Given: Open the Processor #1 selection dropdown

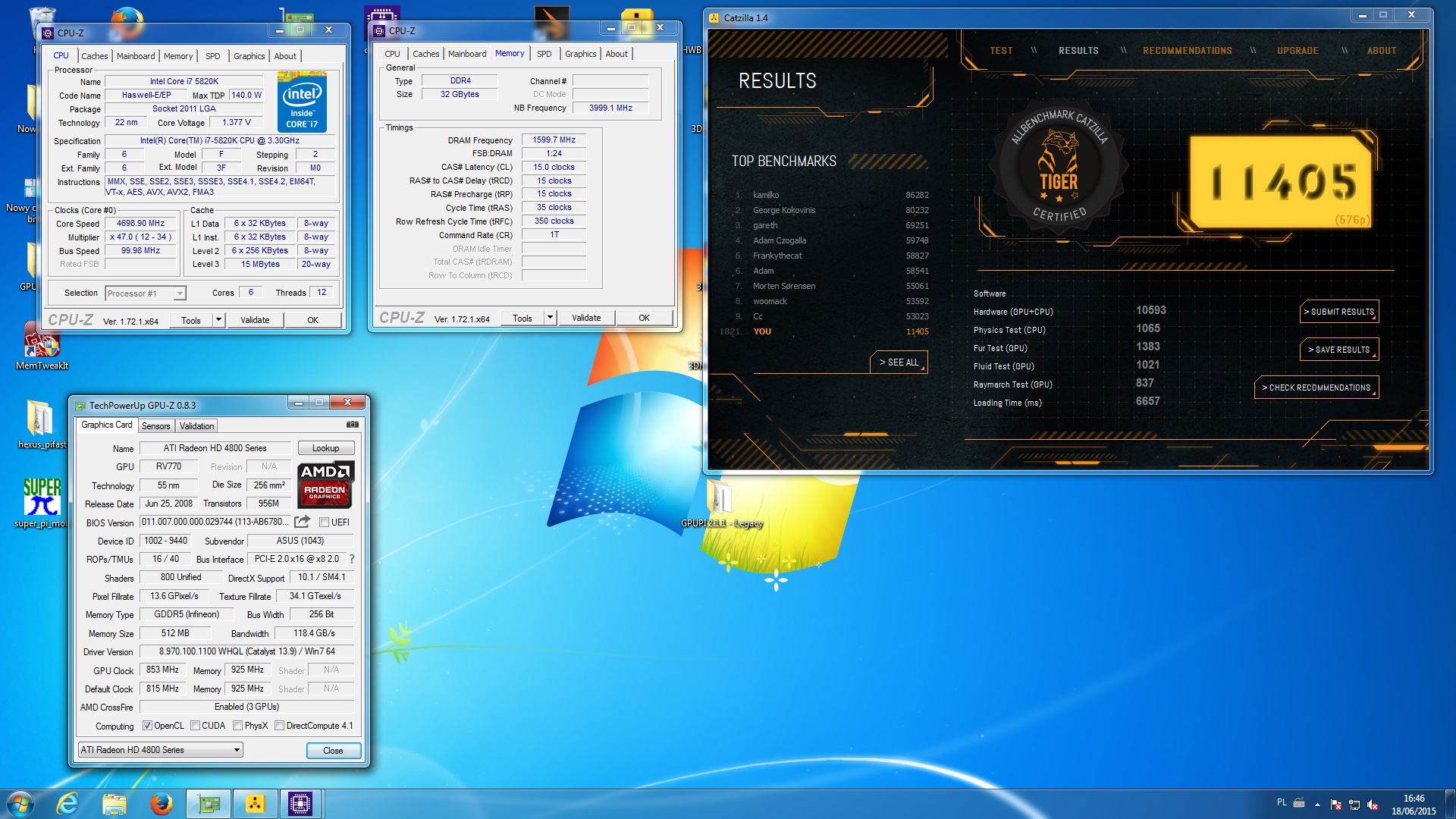Looking at the screenshot, I should [146, 293].
